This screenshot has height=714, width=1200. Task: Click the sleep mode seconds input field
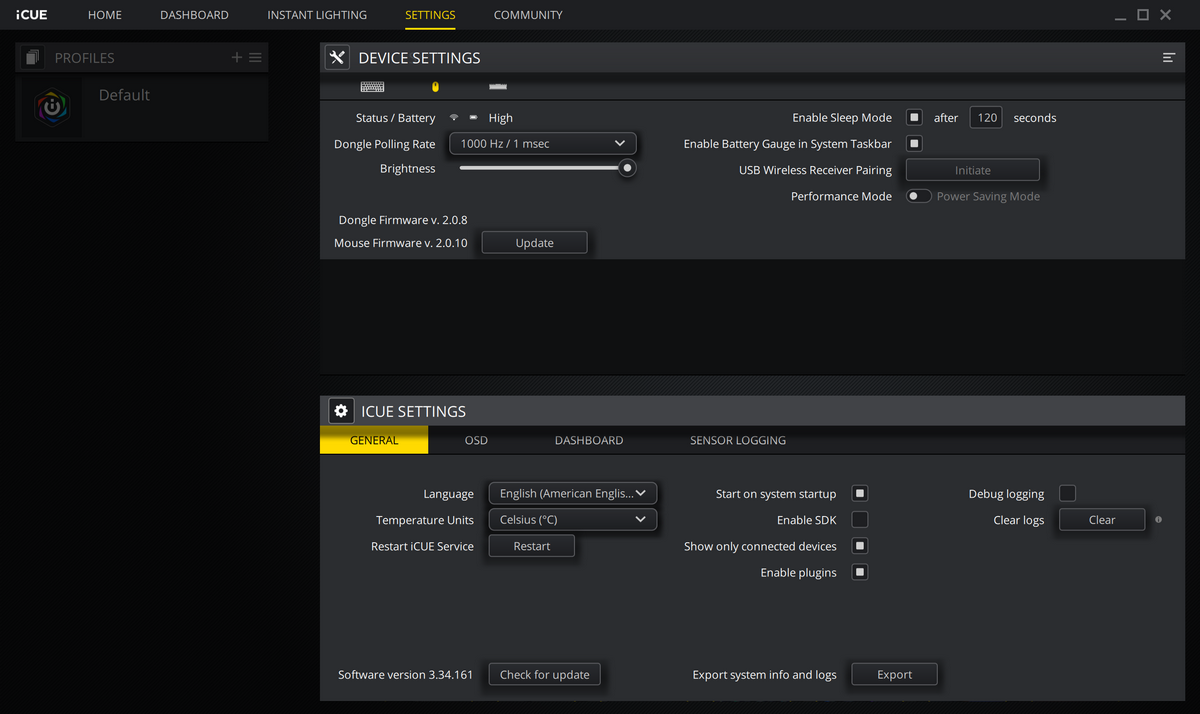986,117
